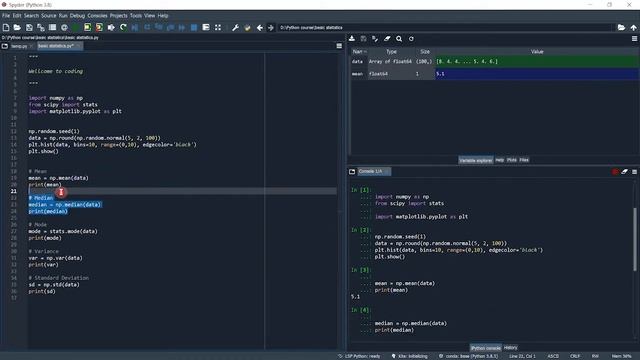Stop debugging square icon

[x=194, y=27]
